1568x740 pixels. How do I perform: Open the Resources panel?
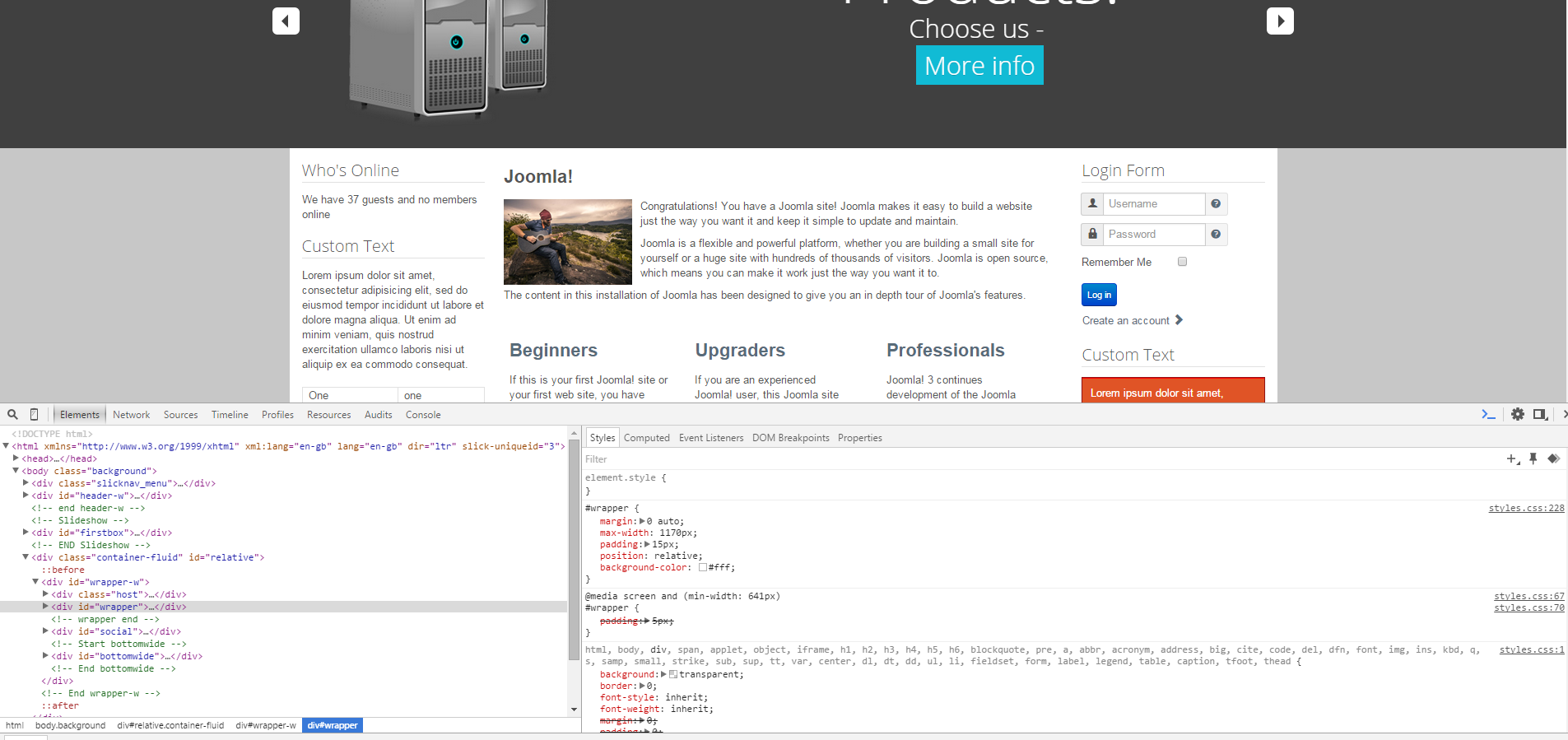coord(328,415)
